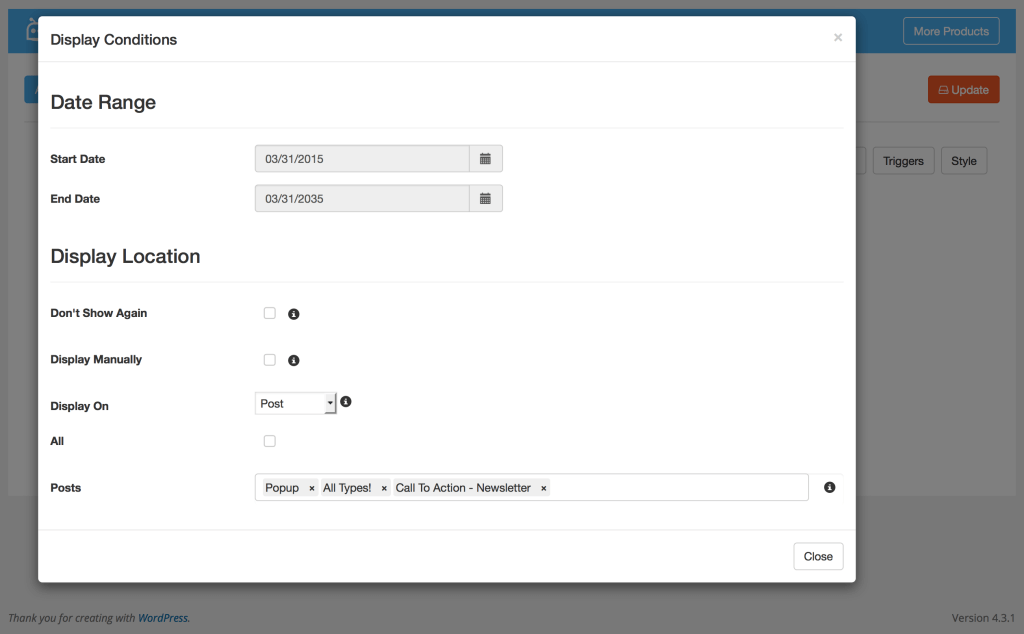Open the End Date calendar picker
1024x634 pixels.
coord(485,199)
